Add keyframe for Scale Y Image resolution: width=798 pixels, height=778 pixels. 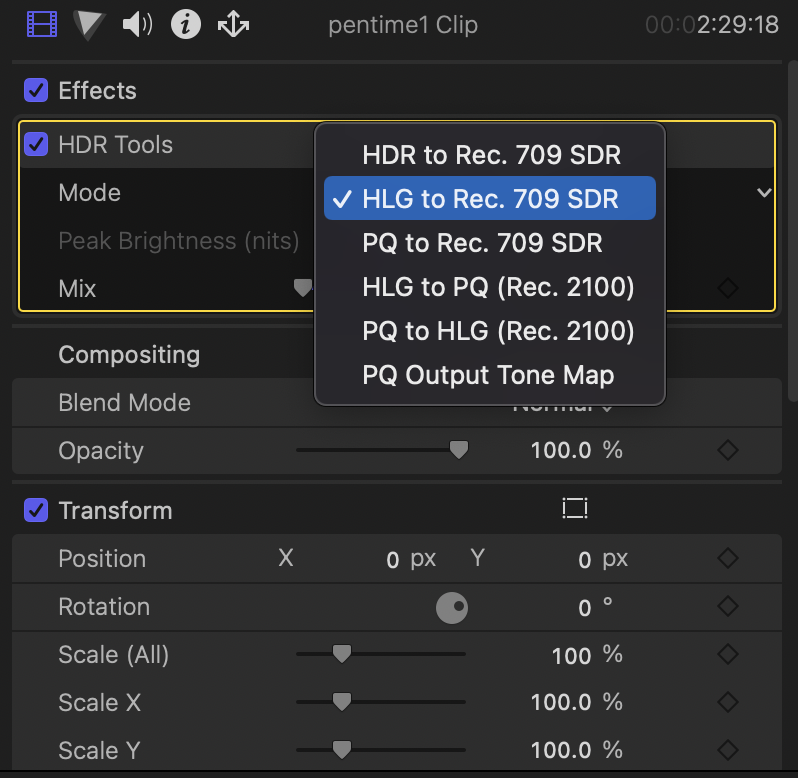point(728,750)
